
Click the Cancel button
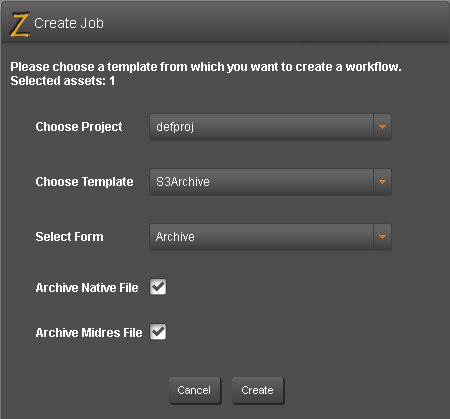[195, 390]
